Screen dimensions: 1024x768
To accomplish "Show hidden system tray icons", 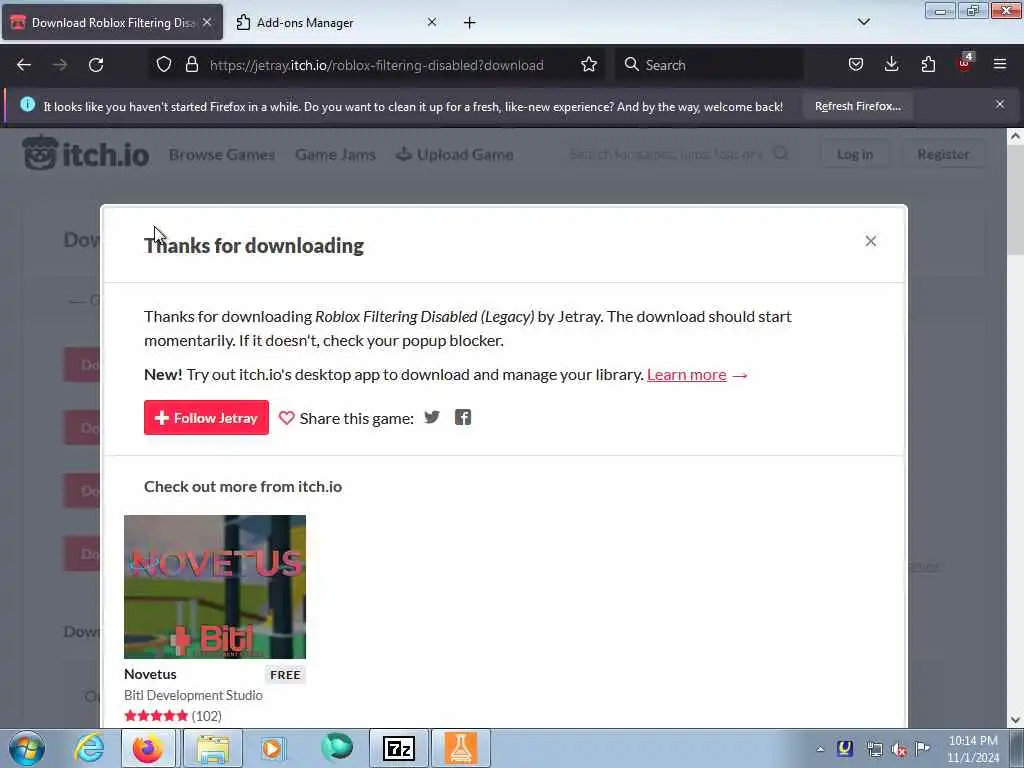I will [820, 749].
